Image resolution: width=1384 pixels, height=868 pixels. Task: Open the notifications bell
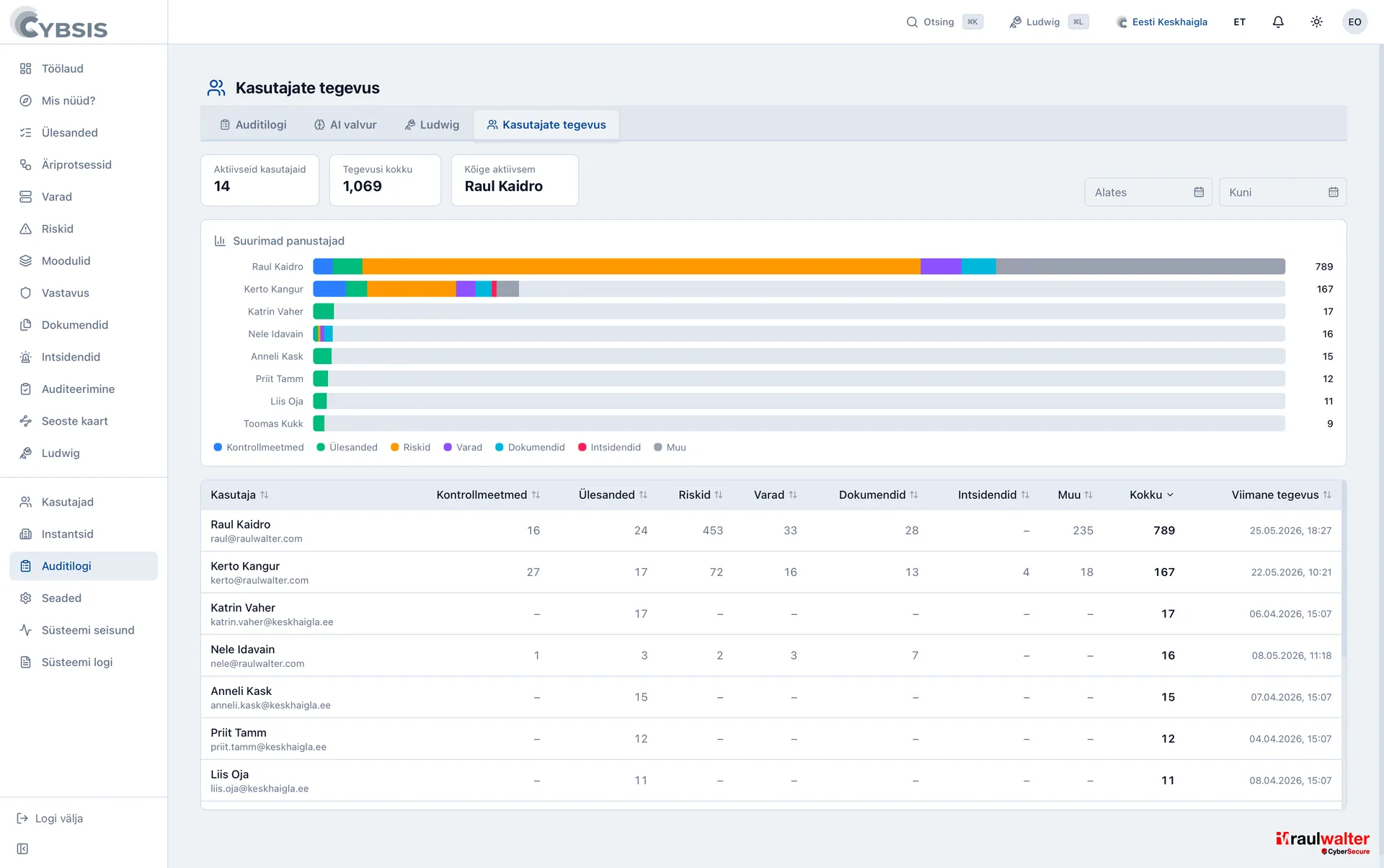1278,22
